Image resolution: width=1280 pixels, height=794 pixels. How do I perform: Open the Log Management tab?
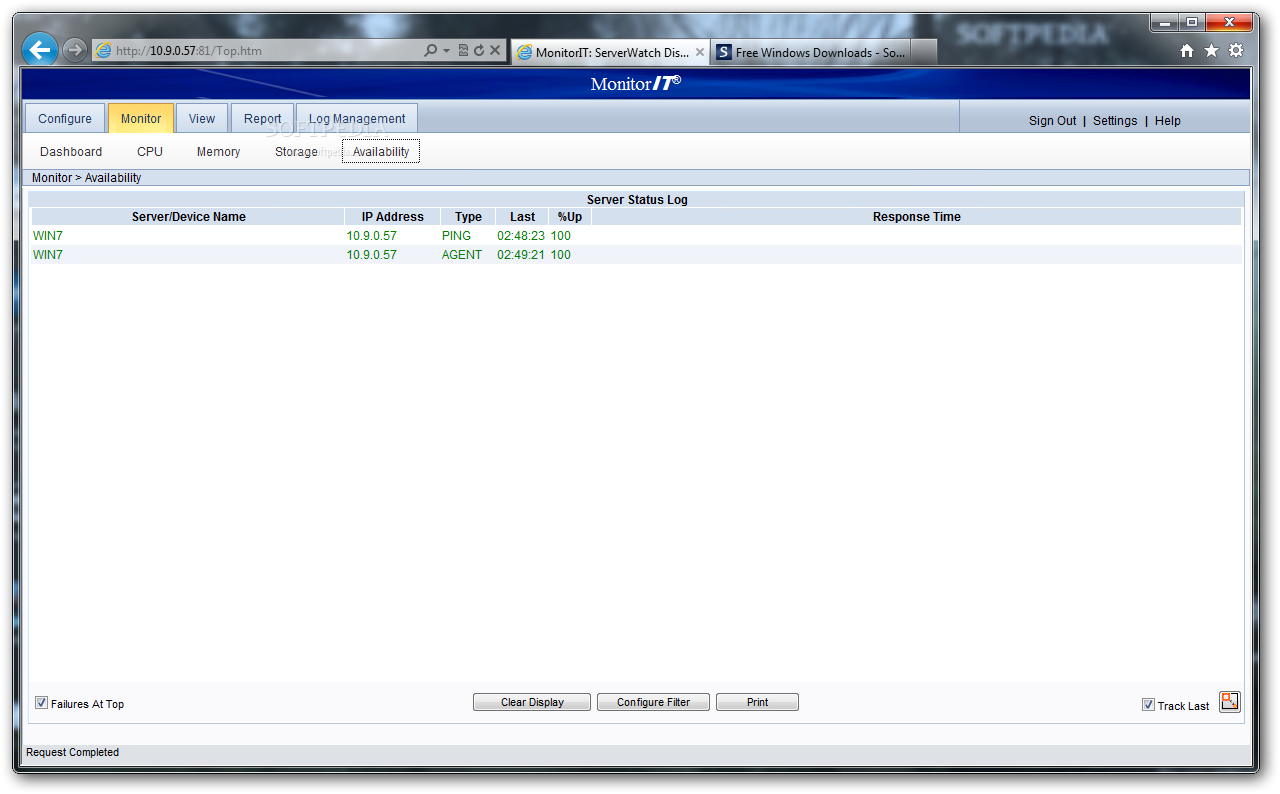click(357, 118)
